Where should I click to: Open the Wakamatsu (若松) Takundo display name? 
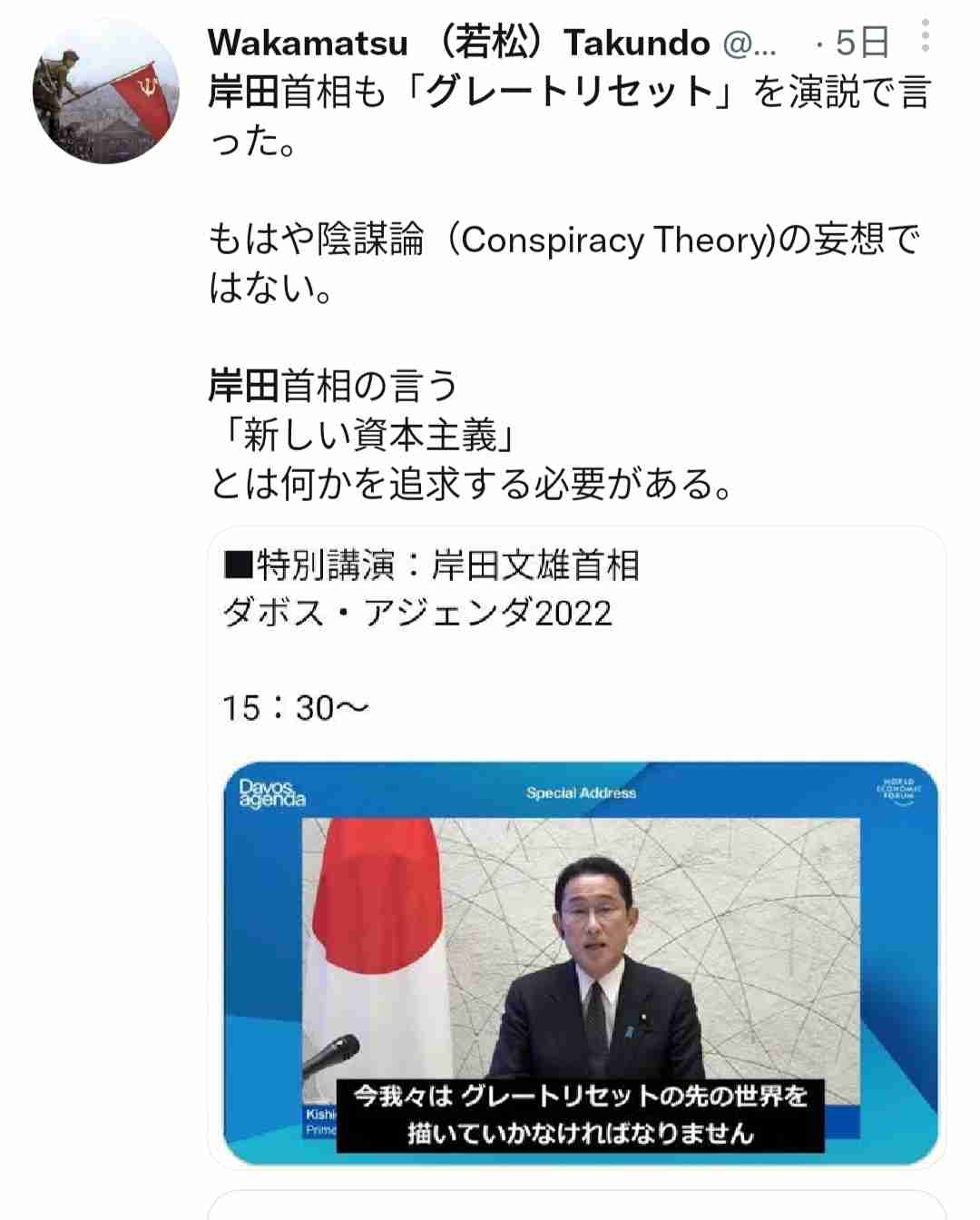(x=459, y=43)
